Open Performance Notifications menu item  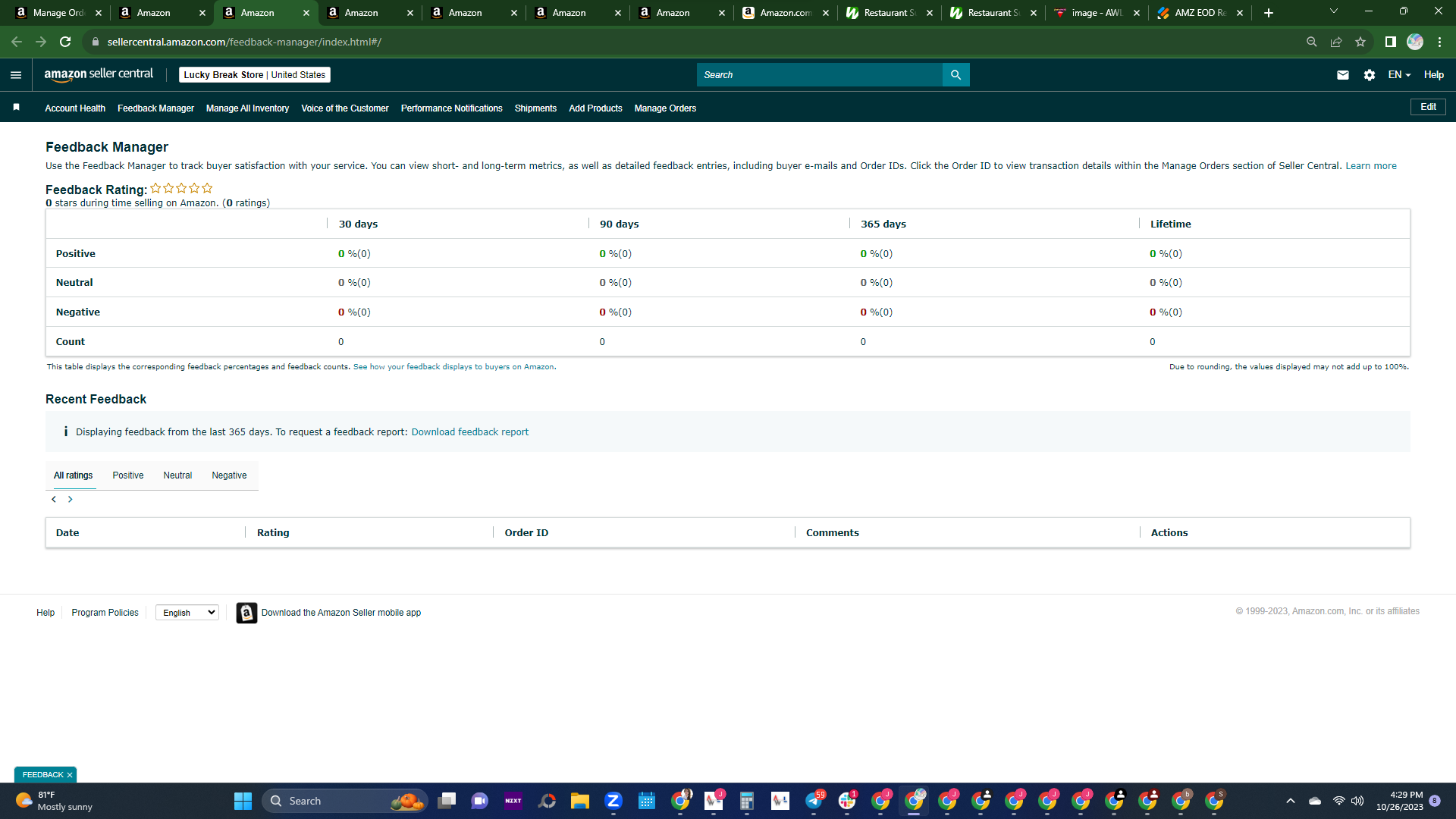pyautogui.click(x=452, y=108)
